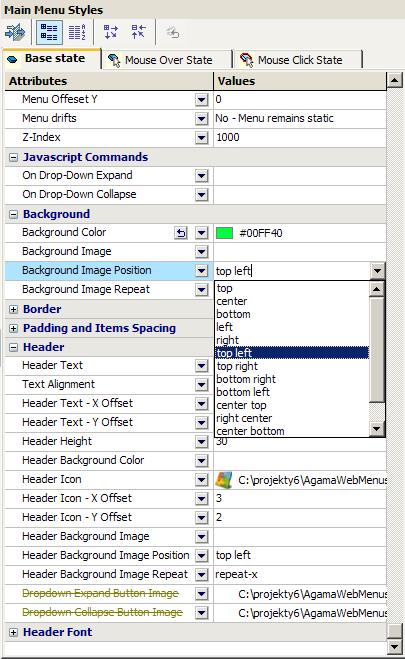
Task: Click the greyed-out undo toolbar icon
Action: [172, 32]
